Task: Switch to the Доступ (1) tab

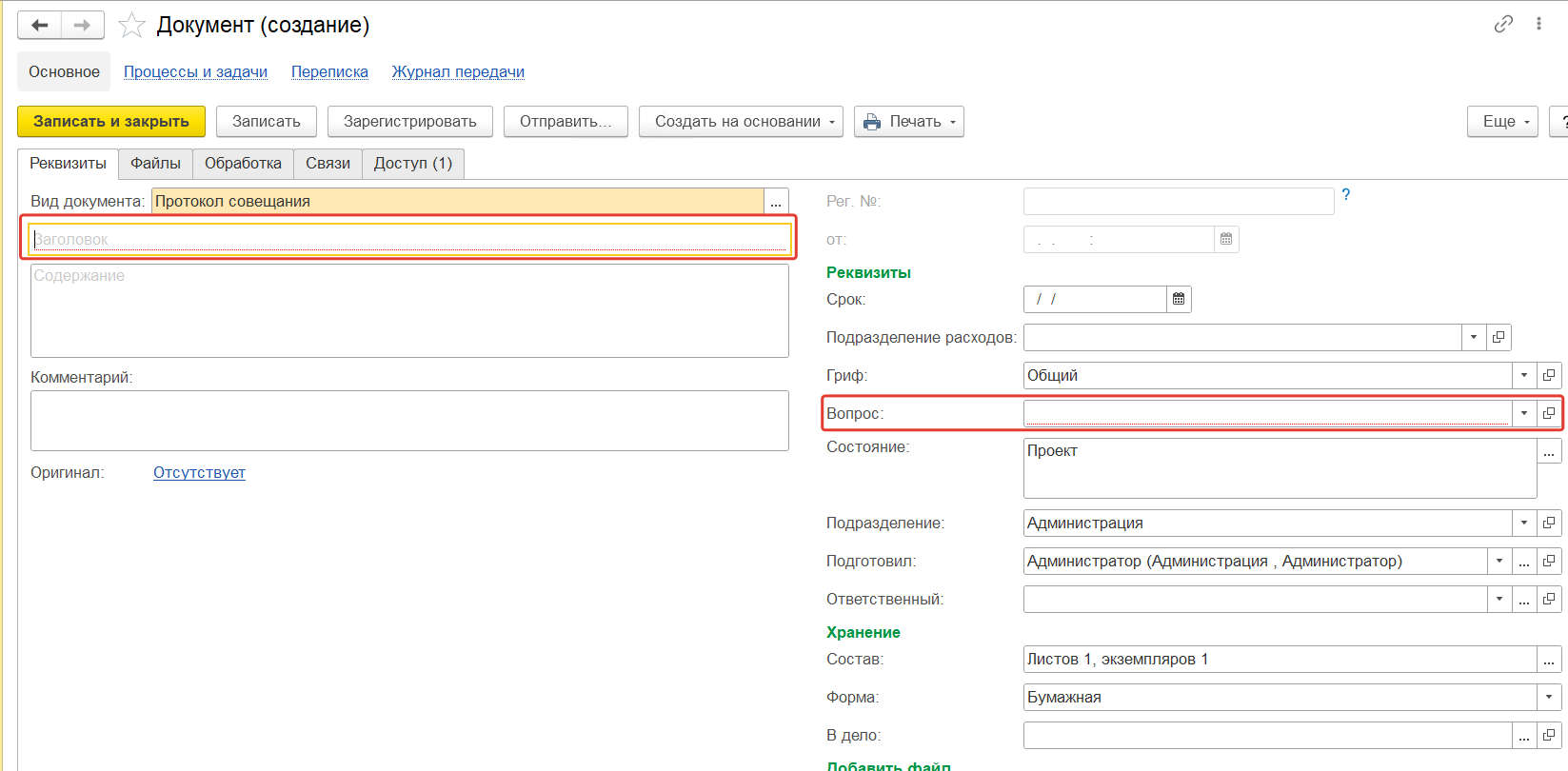Action: [x=412, y=164]
